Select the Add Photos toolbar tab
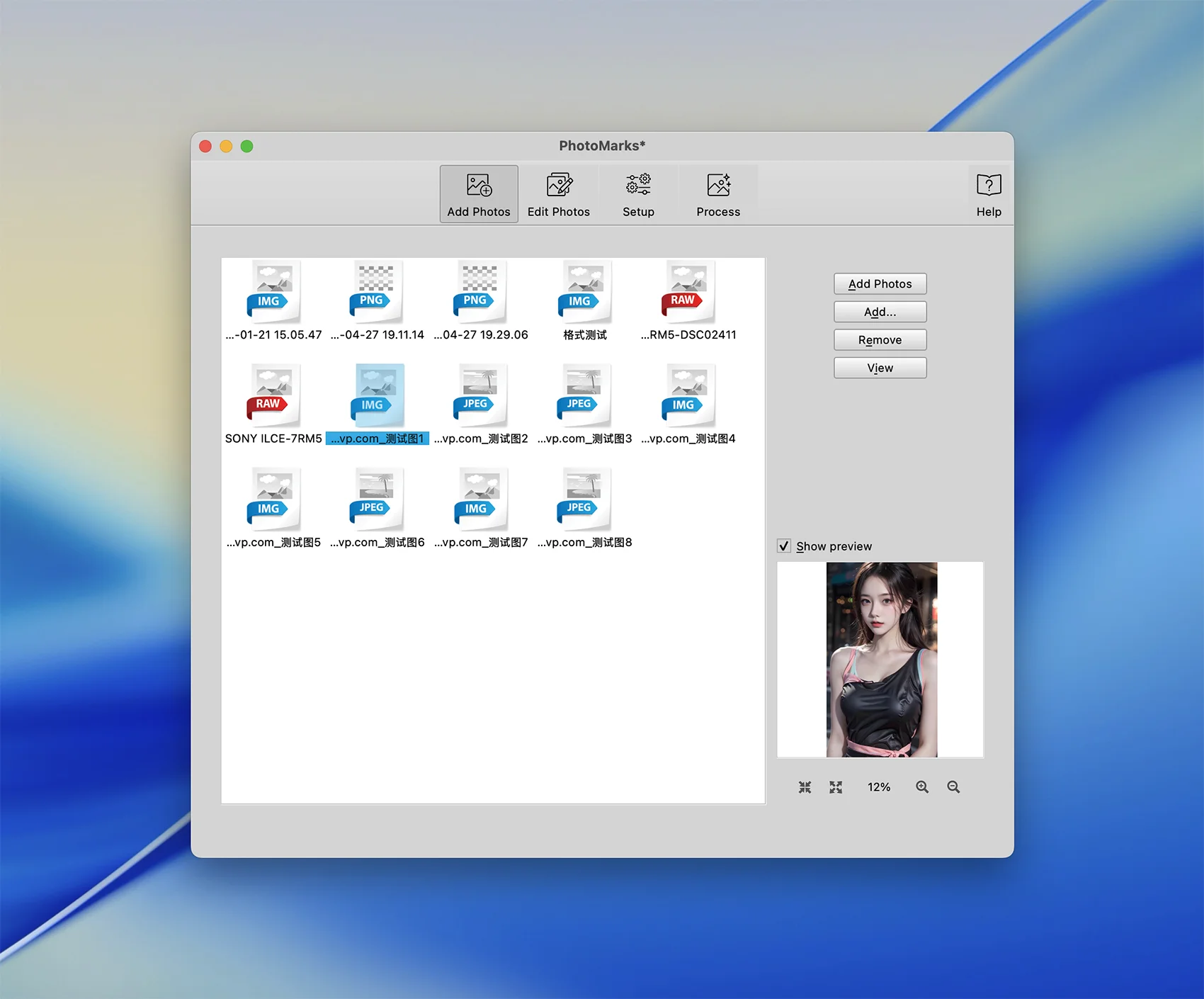This screenshot has width=1204, height=999. (479, 194)
